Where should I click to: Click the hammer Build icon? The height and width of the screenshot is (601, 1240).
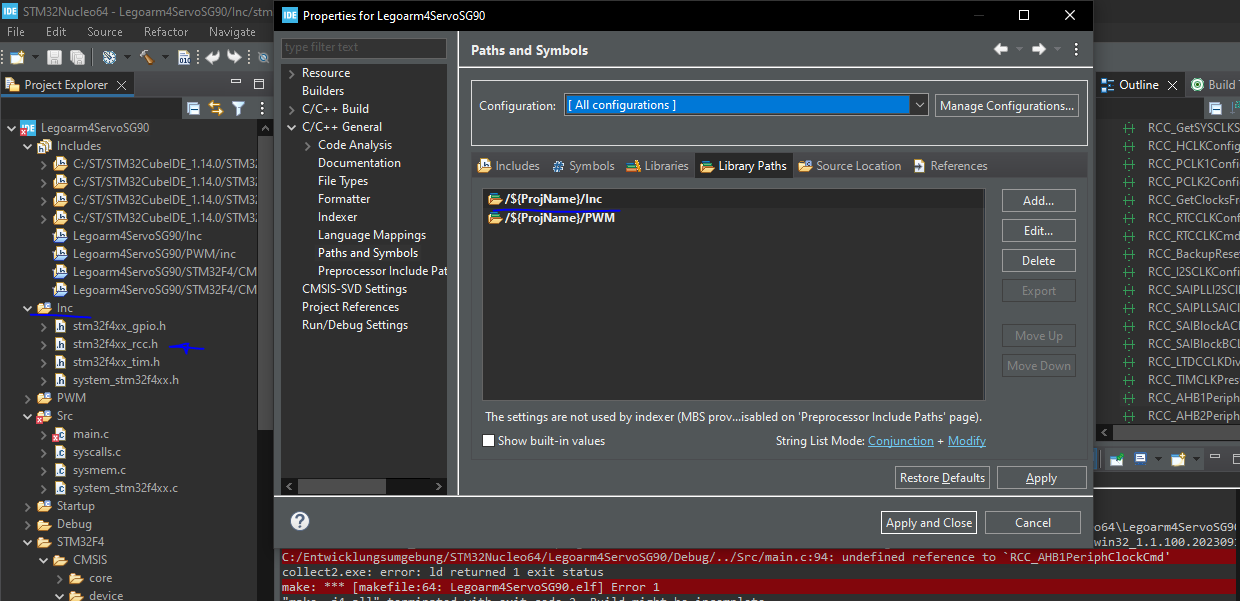pos(146,57)
